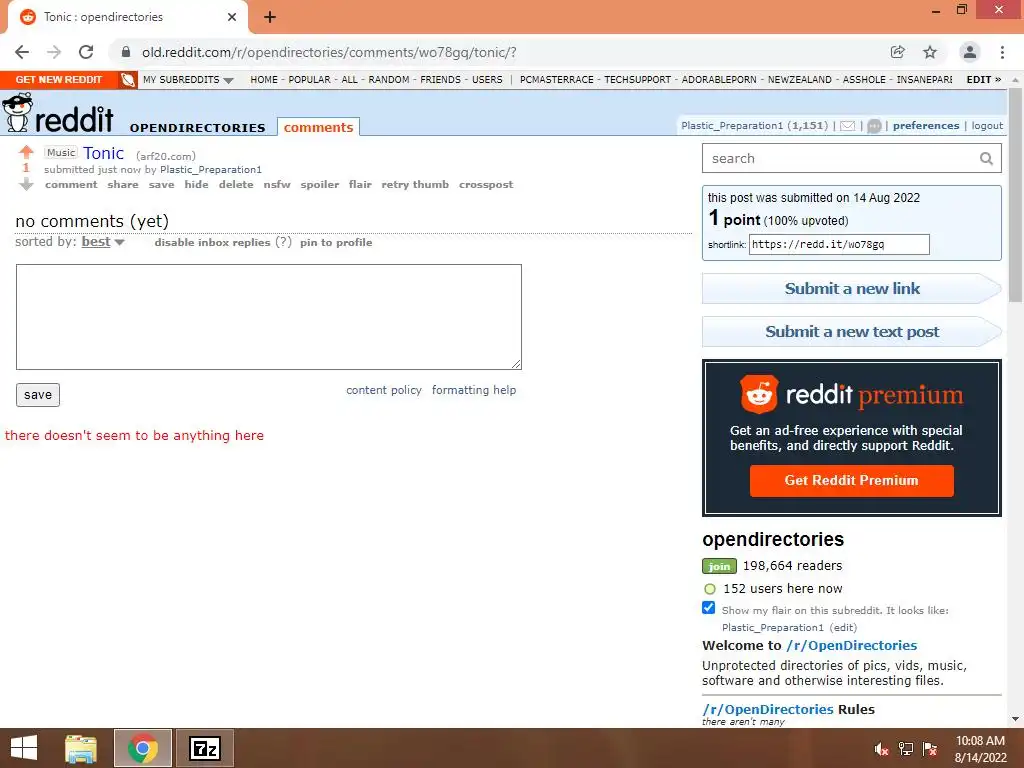Click the new reddit icon beside GET NEW REDDIT
The width and height of the screenshot is (1024, 768).
pyautogui.click(x=128, y=80)
